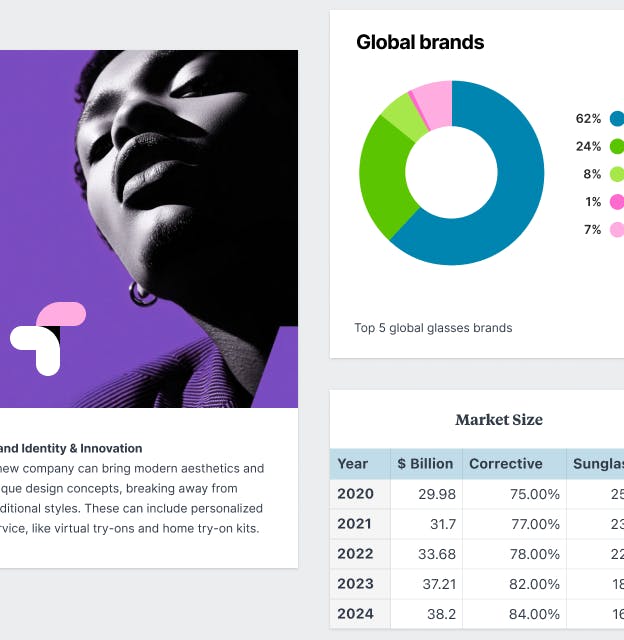The image size is (624, 640).
Task: Click the blue 62% legend swatch
Action: pyautogui.click(x=617, y=118)
